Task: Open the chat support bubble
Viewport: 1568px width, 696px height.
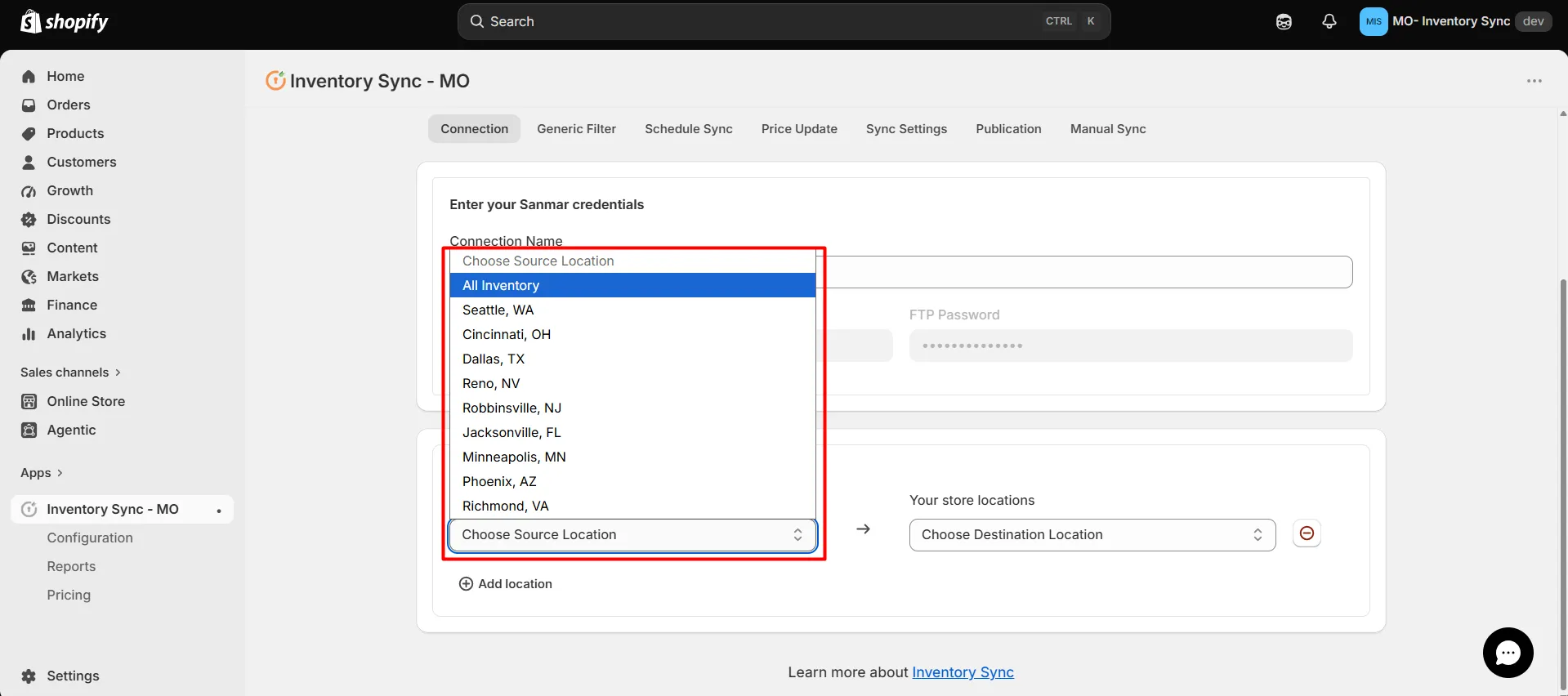Action: tap(1508, 653)
